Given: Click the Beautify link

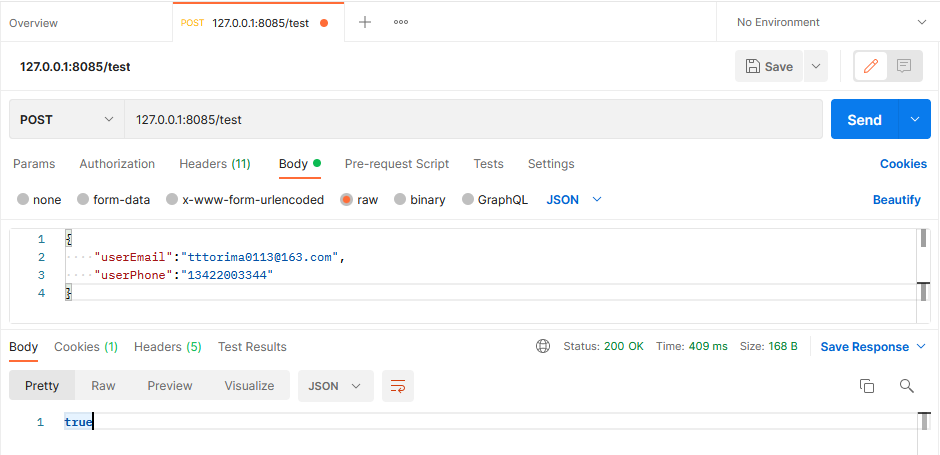Looking at the screenshot, I should click(897, 200).
